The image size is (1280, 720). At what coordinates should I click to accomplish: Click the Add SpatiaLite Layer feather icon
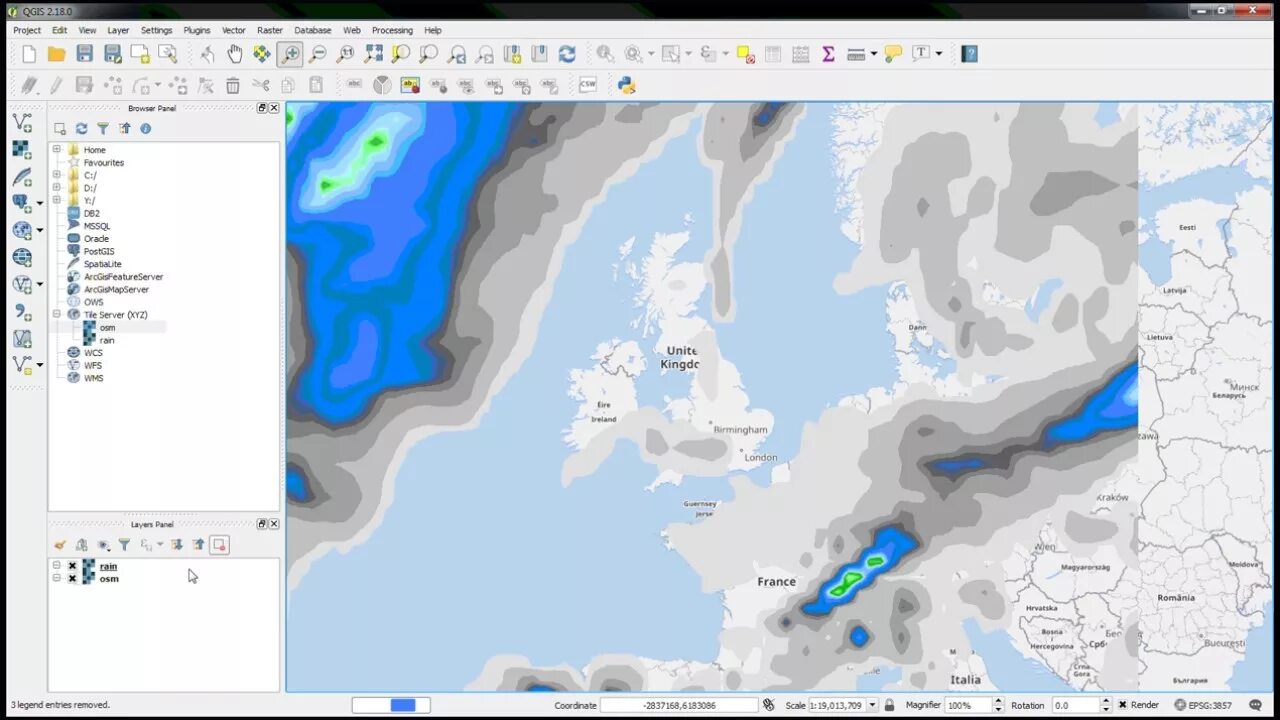click(22, 177)
